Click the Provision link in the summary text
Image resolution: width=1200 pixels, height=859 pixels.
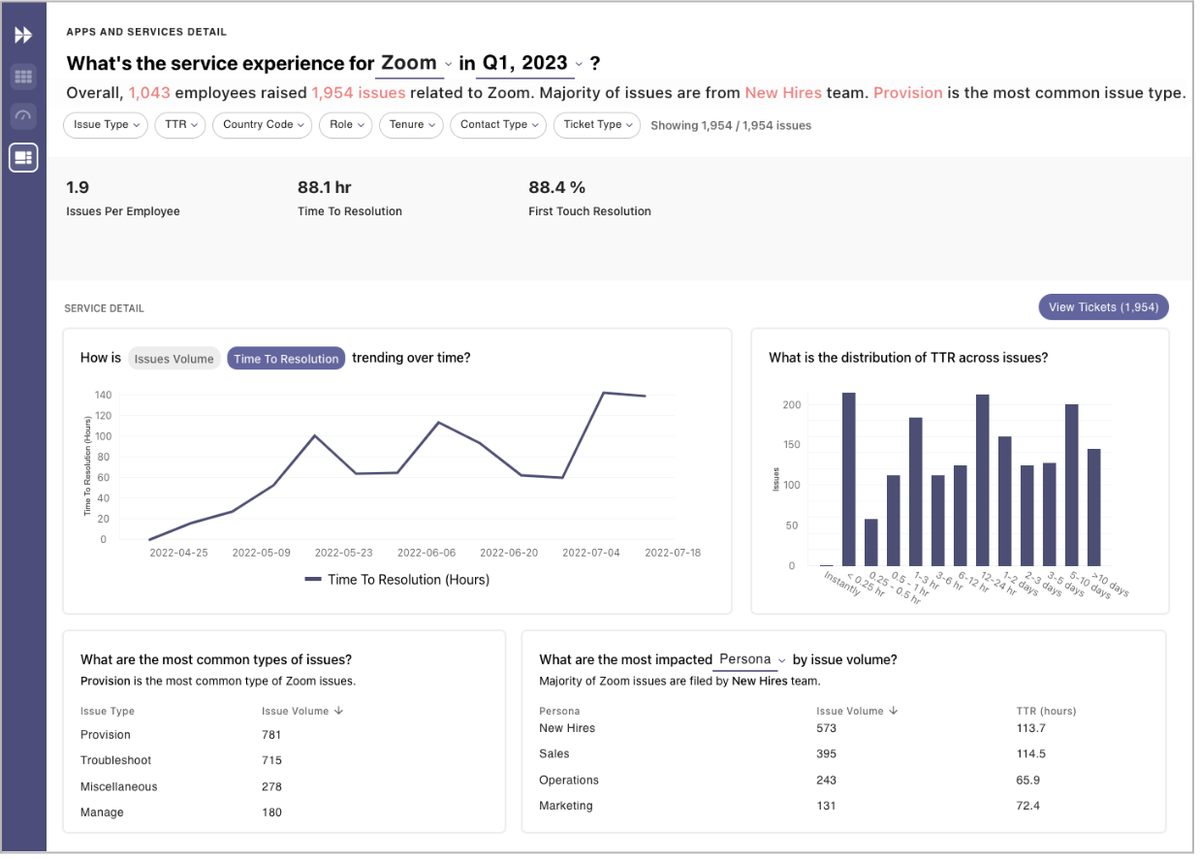[908, 92]
